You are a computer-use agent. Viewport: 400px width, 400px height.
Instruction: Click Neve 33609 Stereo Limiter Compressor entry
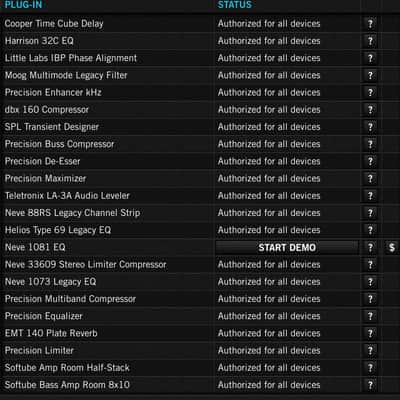pyautogui.click(x=85, y=265)
